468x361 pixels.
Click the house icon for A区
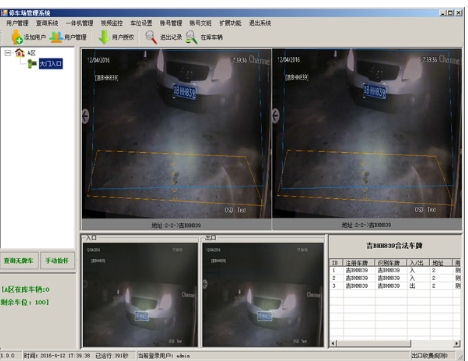point(20,53)
